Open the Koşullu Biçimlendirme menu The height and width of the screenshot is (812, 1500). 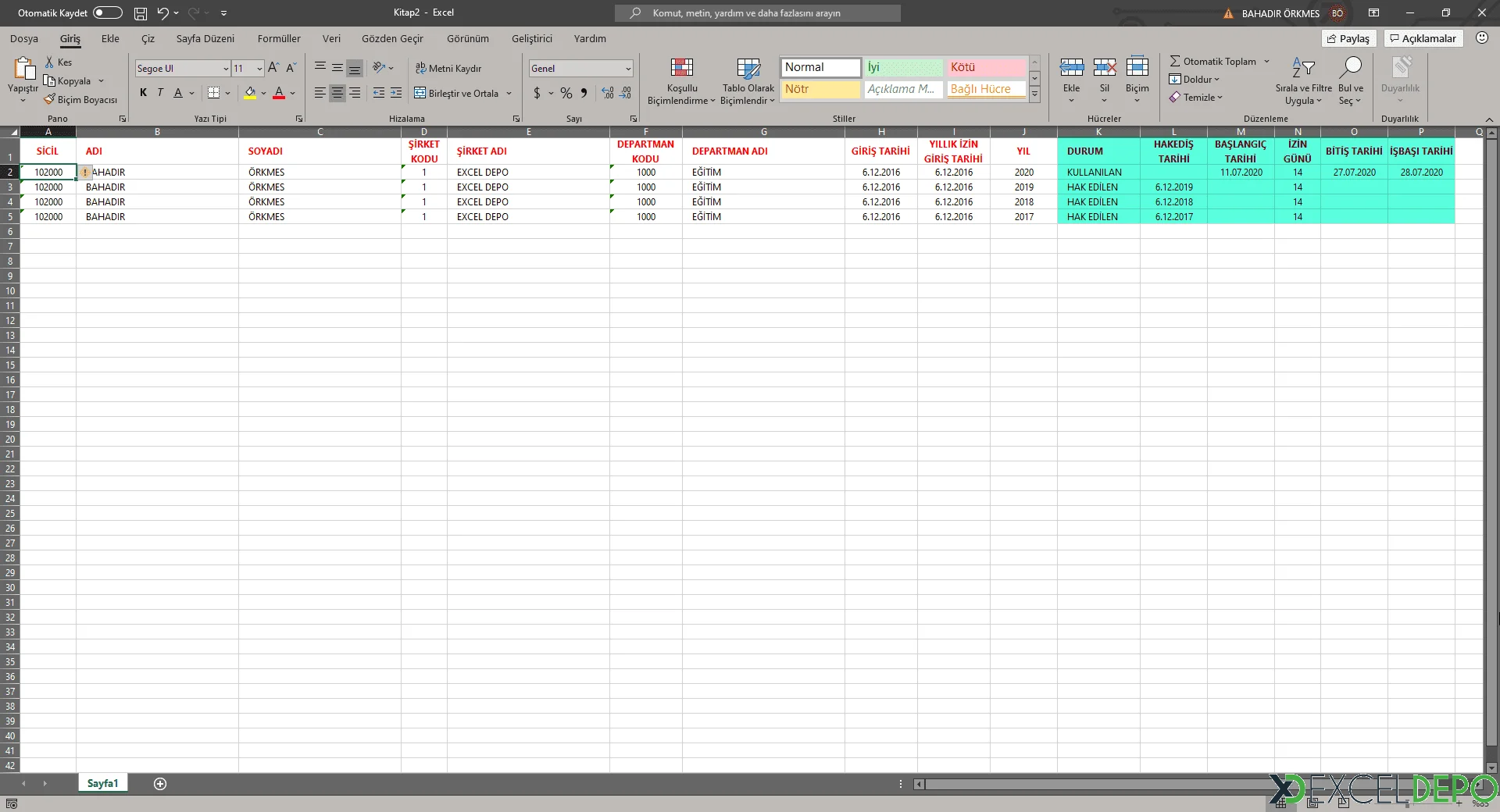[x=681, y=82]
